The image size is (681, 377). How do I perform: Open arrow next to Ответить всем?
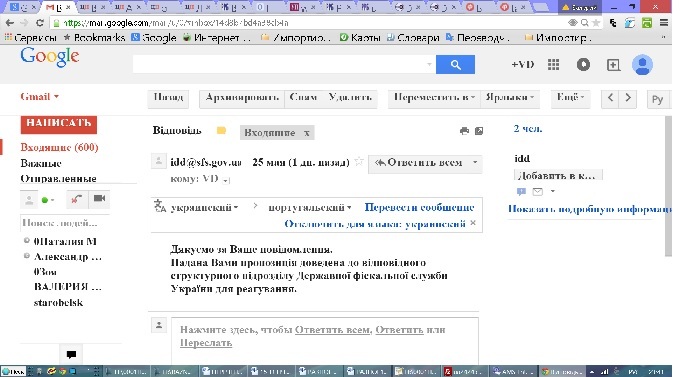pyautogui.click(x=475, y=162)
